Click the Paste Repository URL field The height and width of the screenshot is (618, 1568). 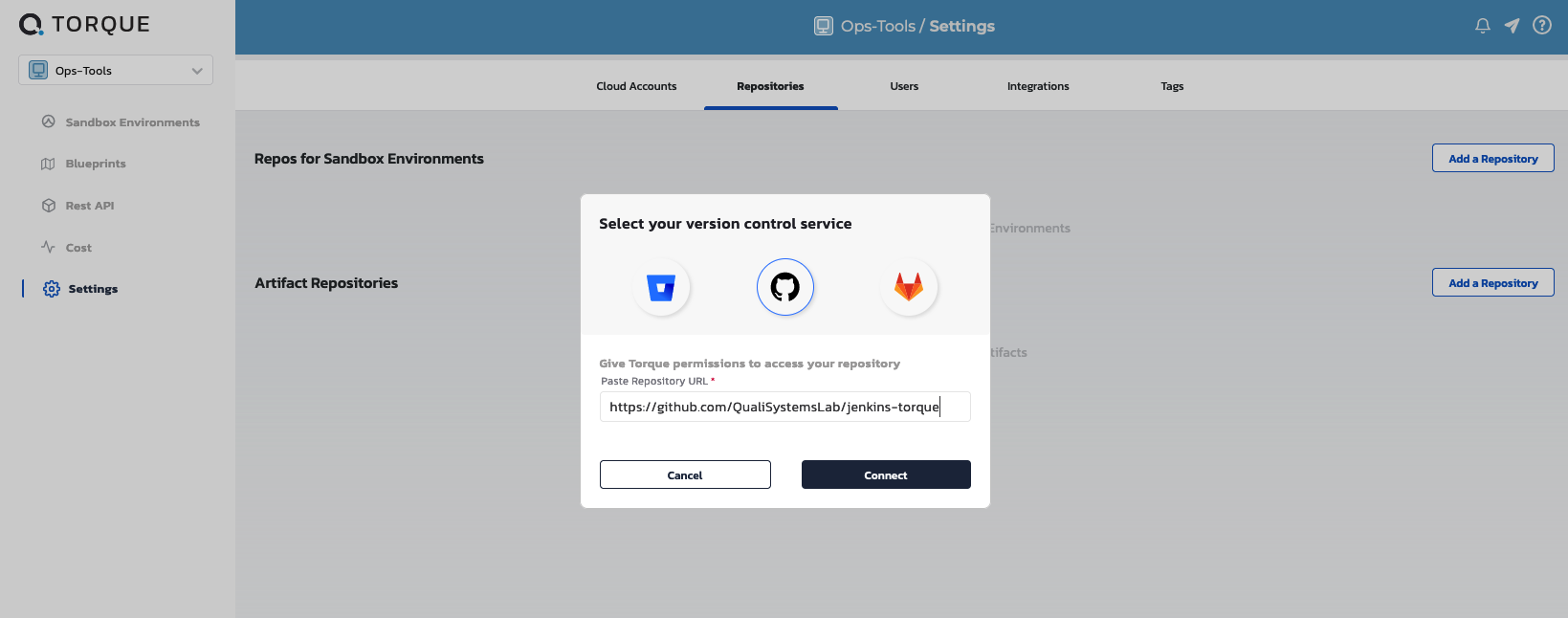(x=785, y=407)
